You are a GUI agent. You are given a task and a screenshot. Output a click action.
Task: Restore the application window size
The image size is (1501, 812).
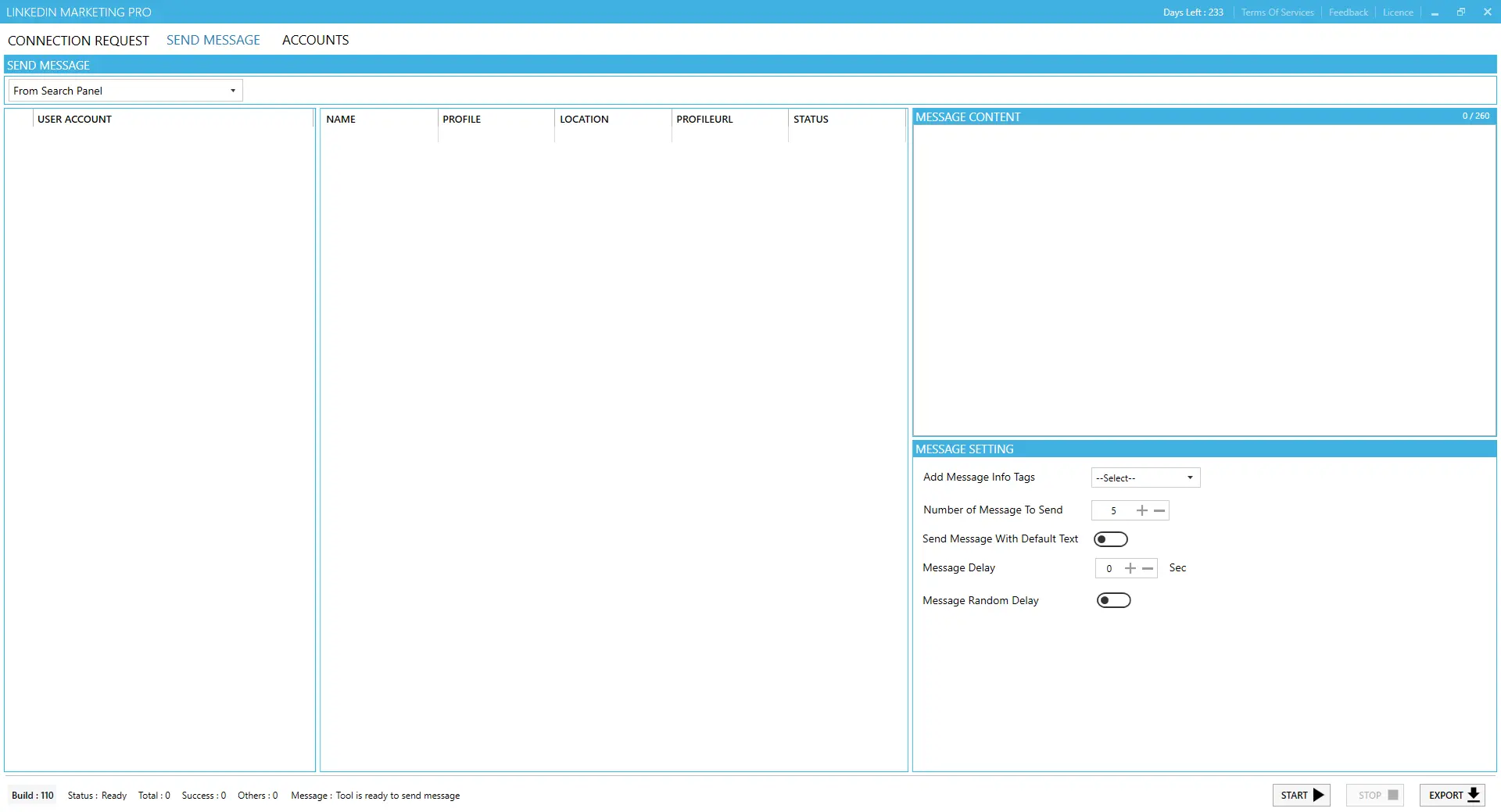tap(1460, 13)
